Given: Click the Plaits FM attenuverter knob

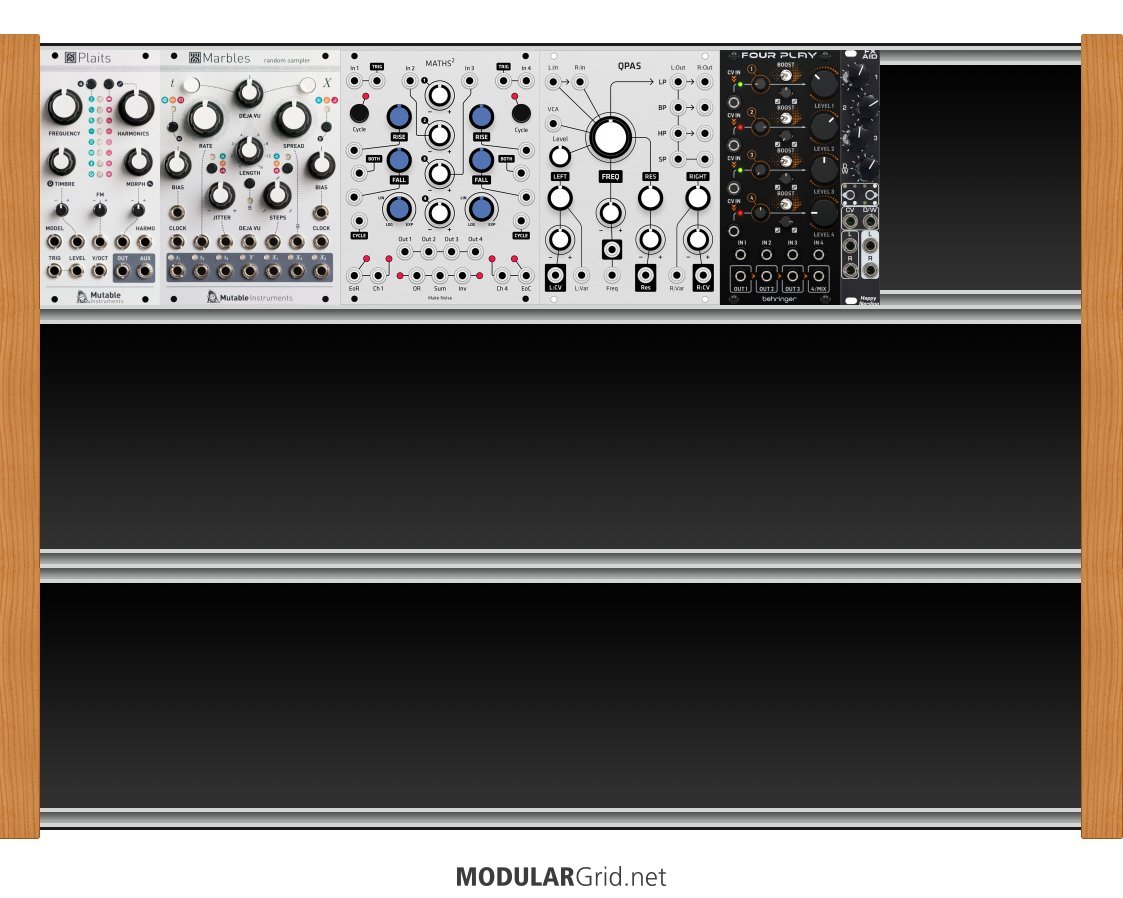Looking at the screenshot, I should pos(100,210).
